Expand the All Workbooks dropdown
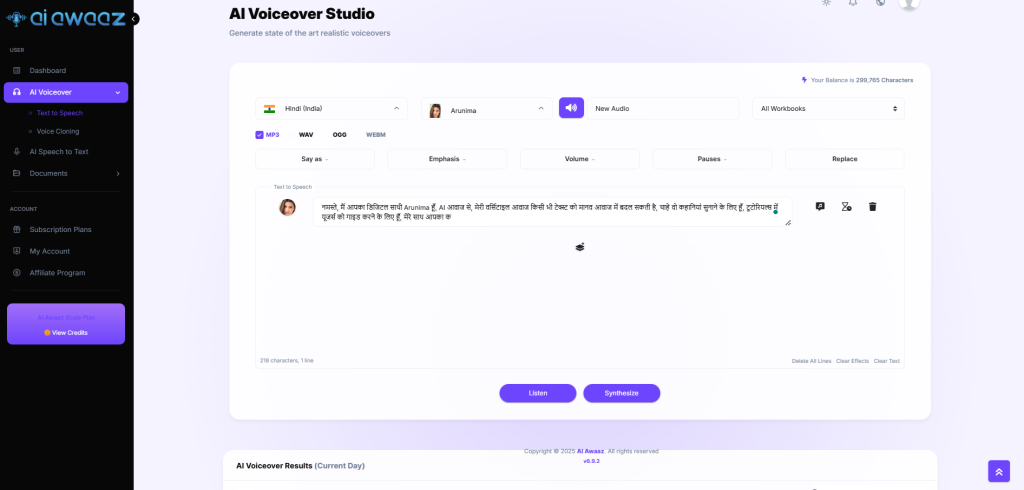This screenshot has height=490, width=1024. (x=828, y=108)
